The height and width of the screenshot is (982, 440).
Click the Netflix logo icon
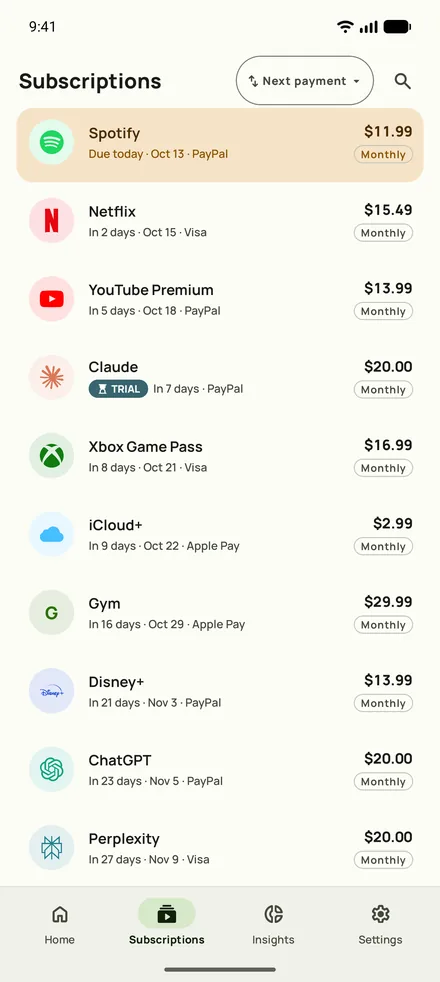51,220
